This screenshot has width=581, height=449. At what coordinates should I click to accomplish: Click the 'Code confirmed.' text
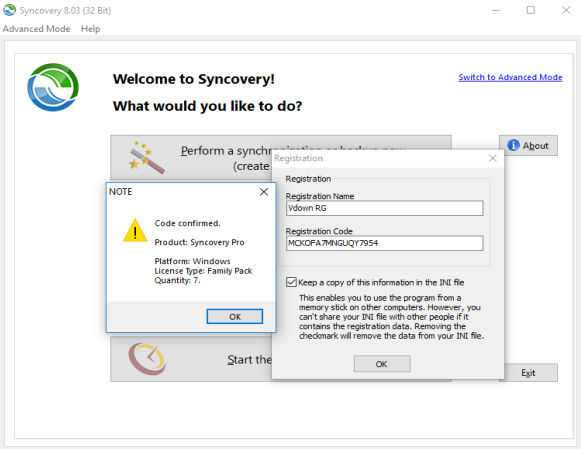[187, 223]
